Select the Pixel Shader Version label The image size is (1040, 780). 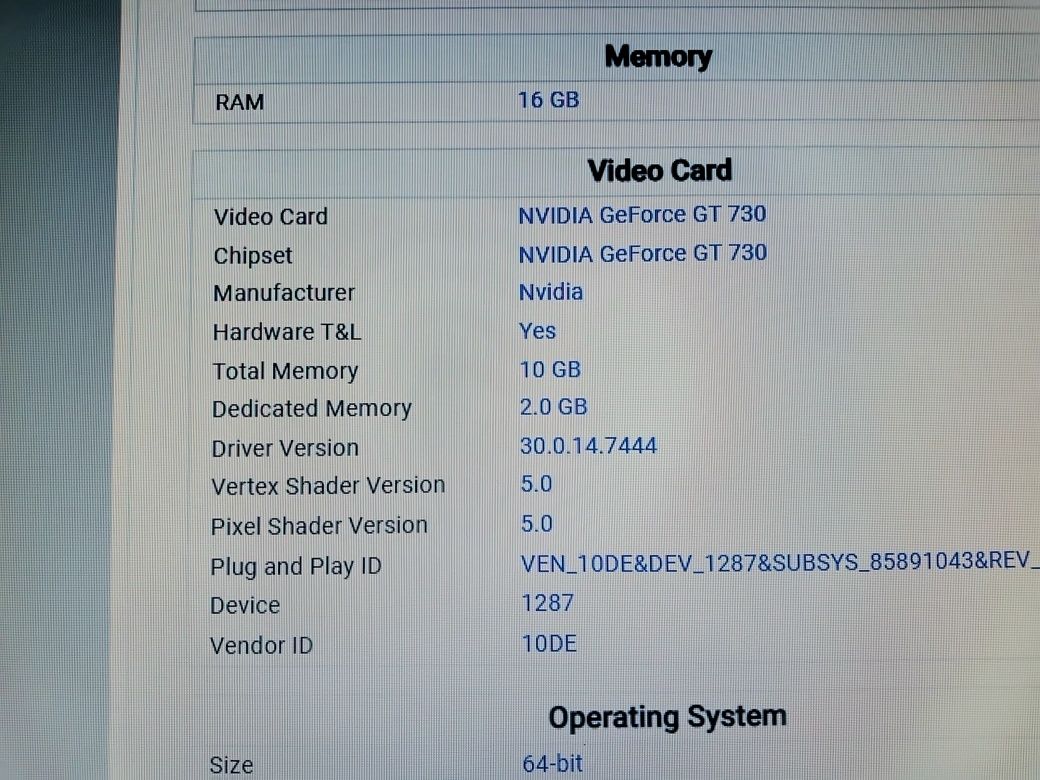[319, 526]
